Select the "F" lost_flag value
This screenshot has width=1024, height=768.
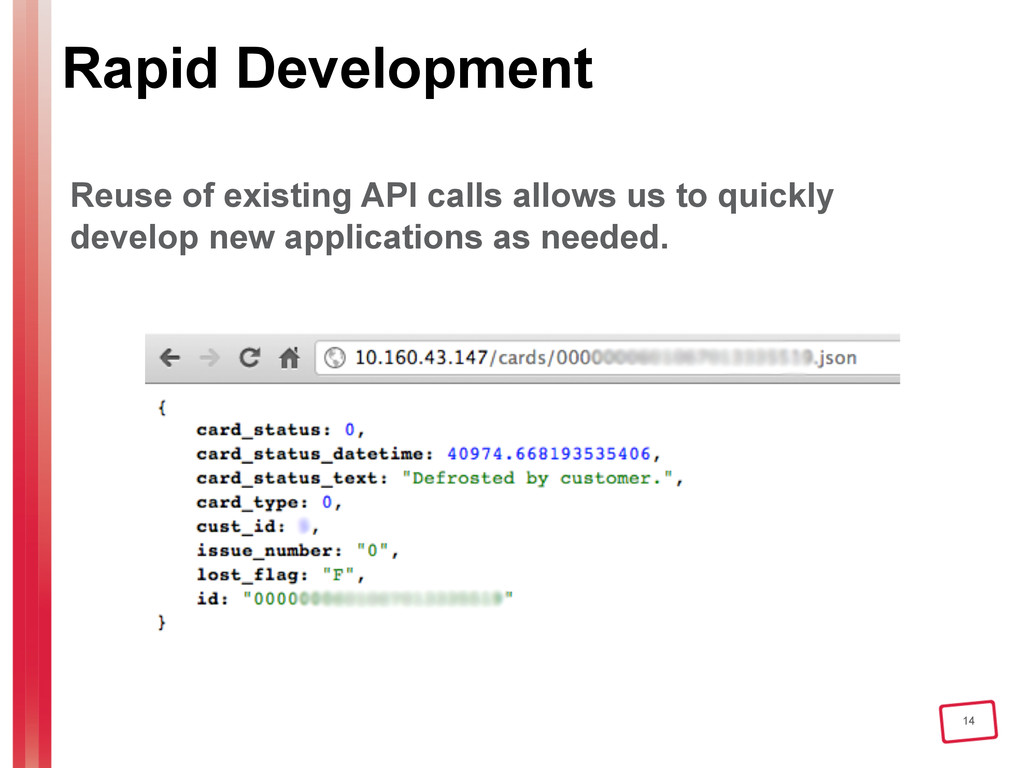[338, 575]
